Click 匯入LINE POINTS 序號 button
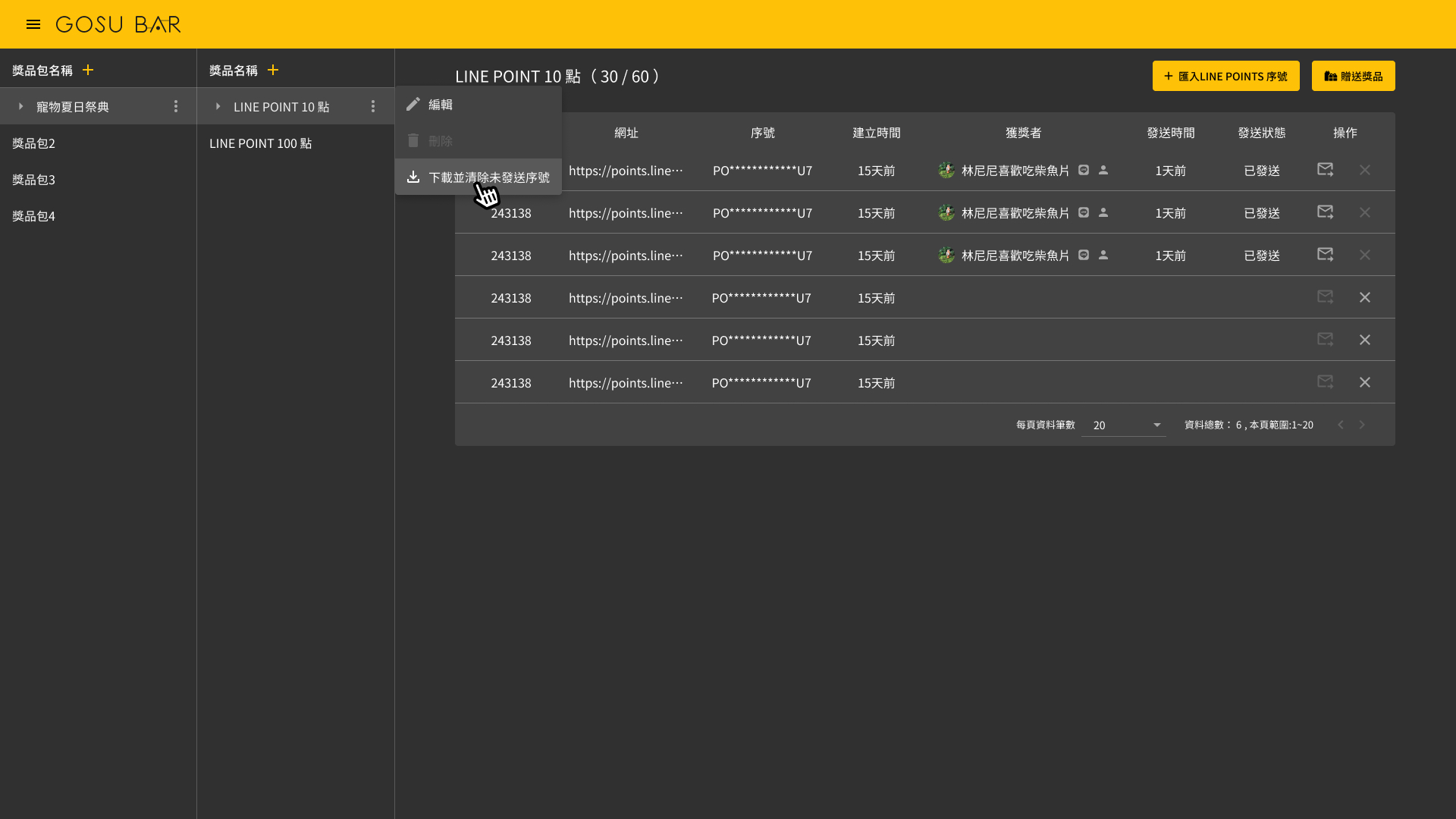Image resolution: width=1456 pixels, height=819 pixels. (x=1225, y=76)
